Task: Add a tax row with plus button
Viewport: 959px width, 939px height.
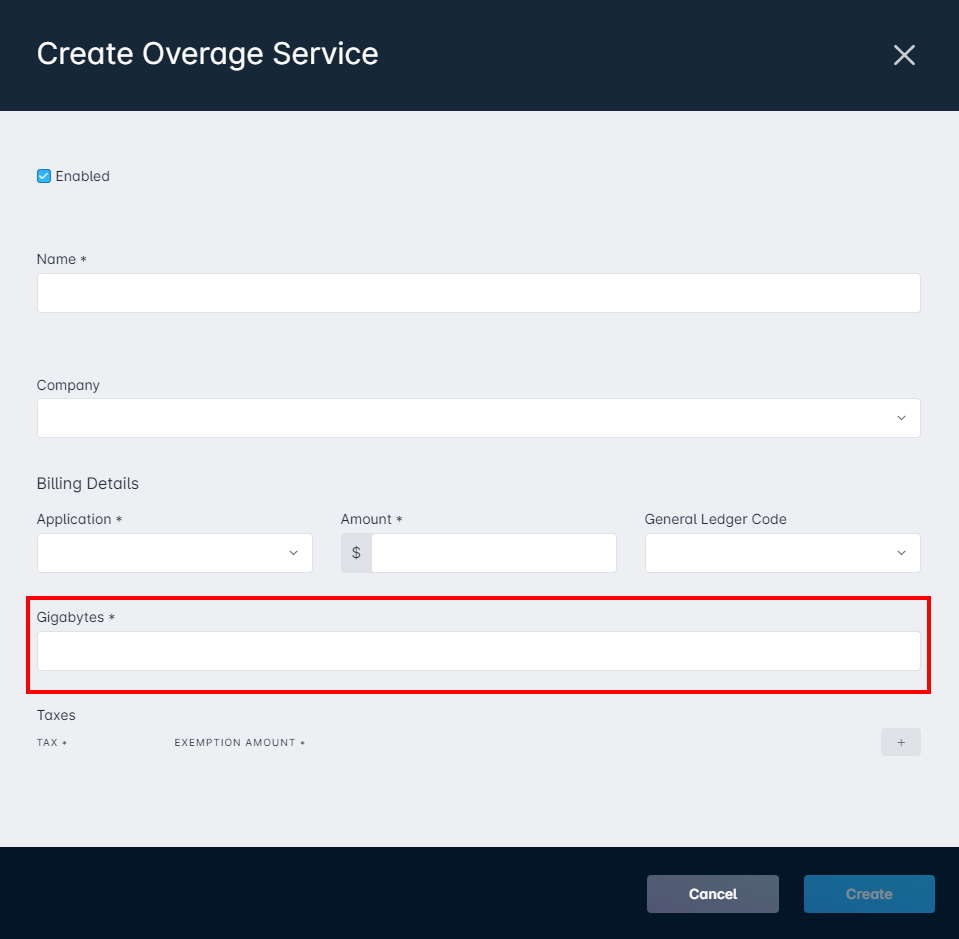Action: pyautogui.click(x=900, y=742)
